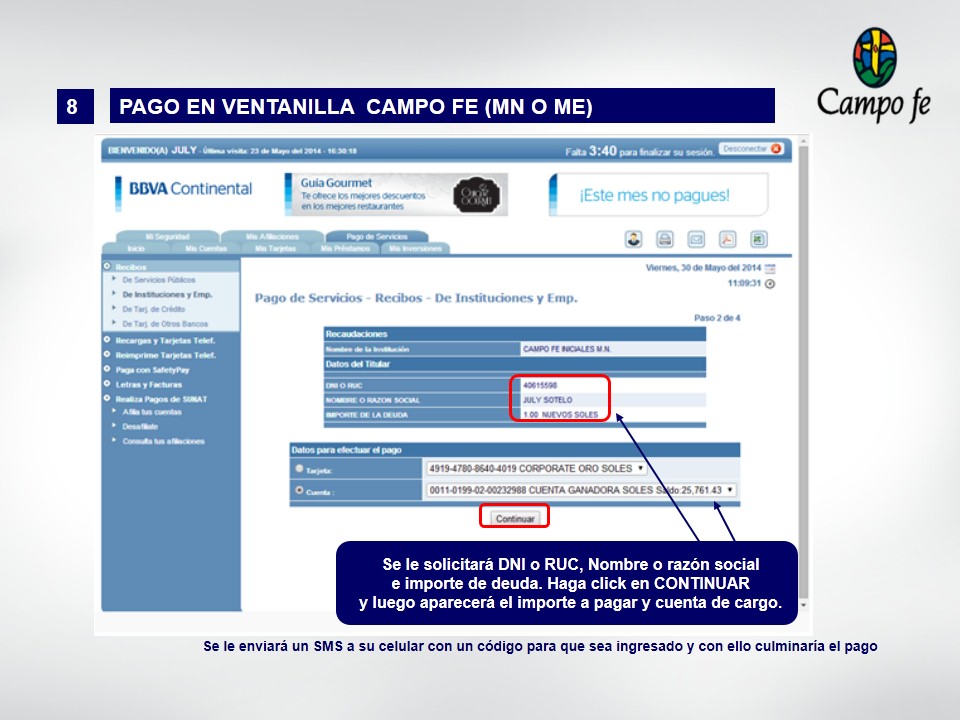Open the user profile icon in toolbar
The width and height of the screenshot is (960, 720).
tap(634, 239)
